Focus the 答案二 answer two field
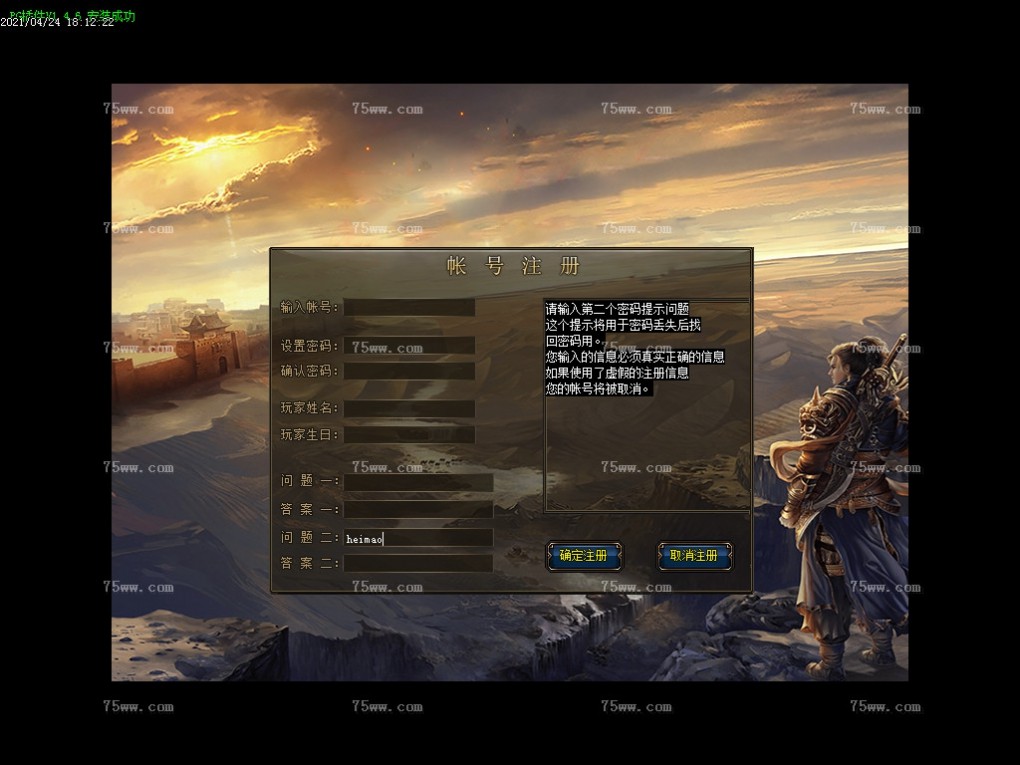Image resolution: width=1020 pixels, height=765 pixels. pyautogui.click(x=418, y=563)
